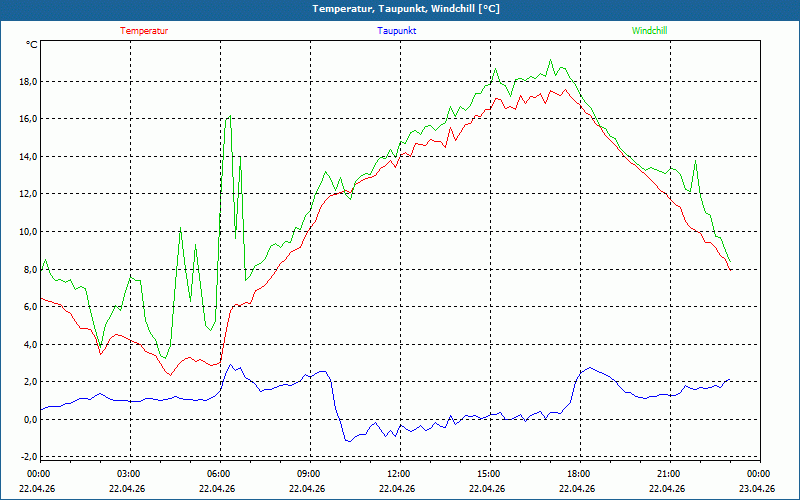The image size is (800, 500).
Task: Select the 10,0 y-axis value label
Action: tap(27, 232)
